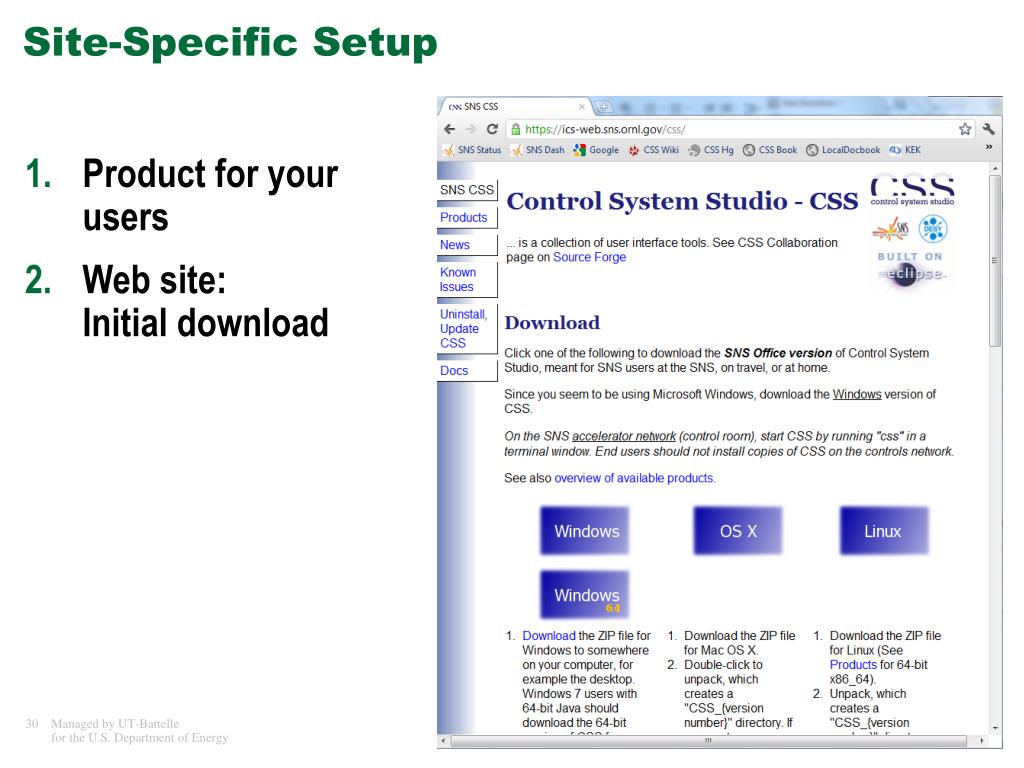Open Docs in the sidebar
Image resolution: width=1024 pixels, height=768 pixels.
[454, 371]
